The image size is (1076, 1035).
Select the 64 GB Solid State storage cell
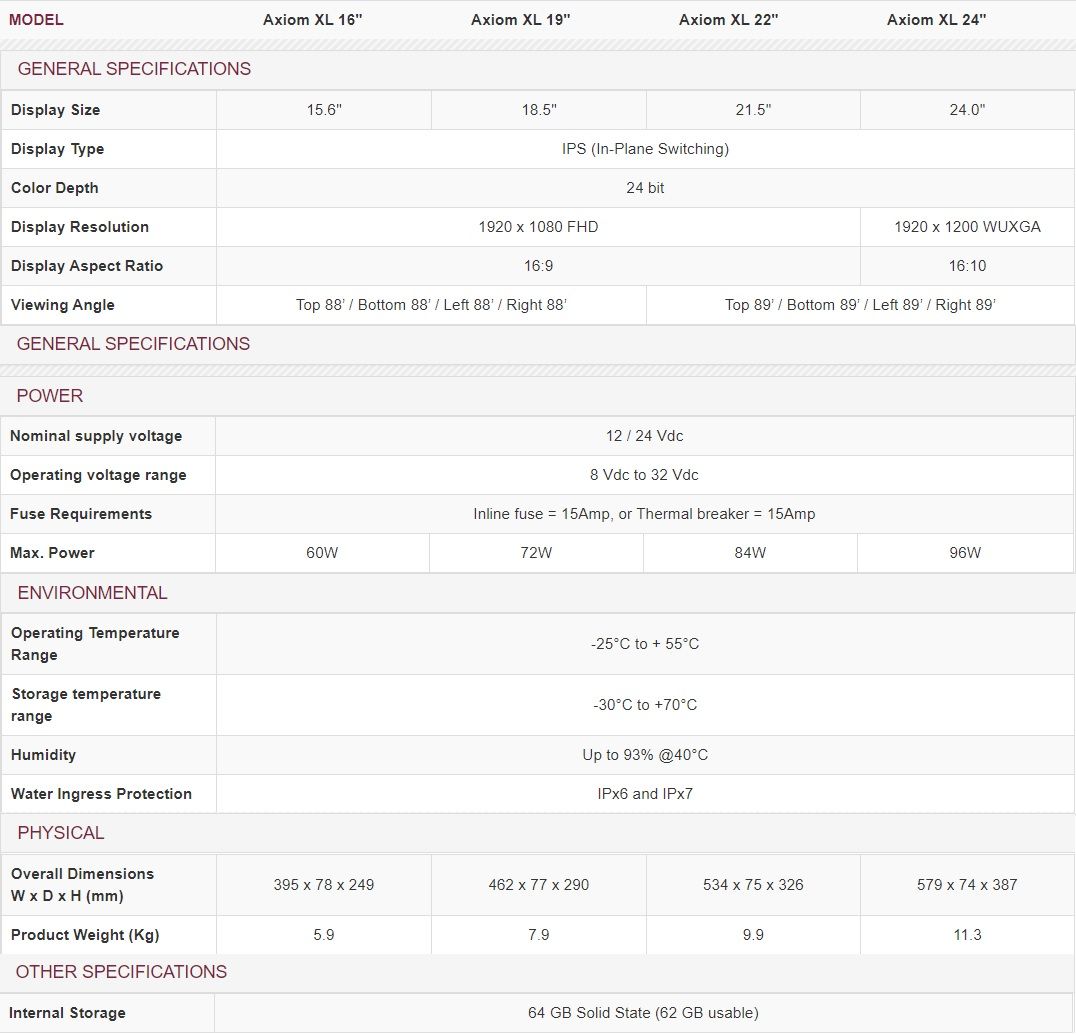click(x=643, y=1013)
